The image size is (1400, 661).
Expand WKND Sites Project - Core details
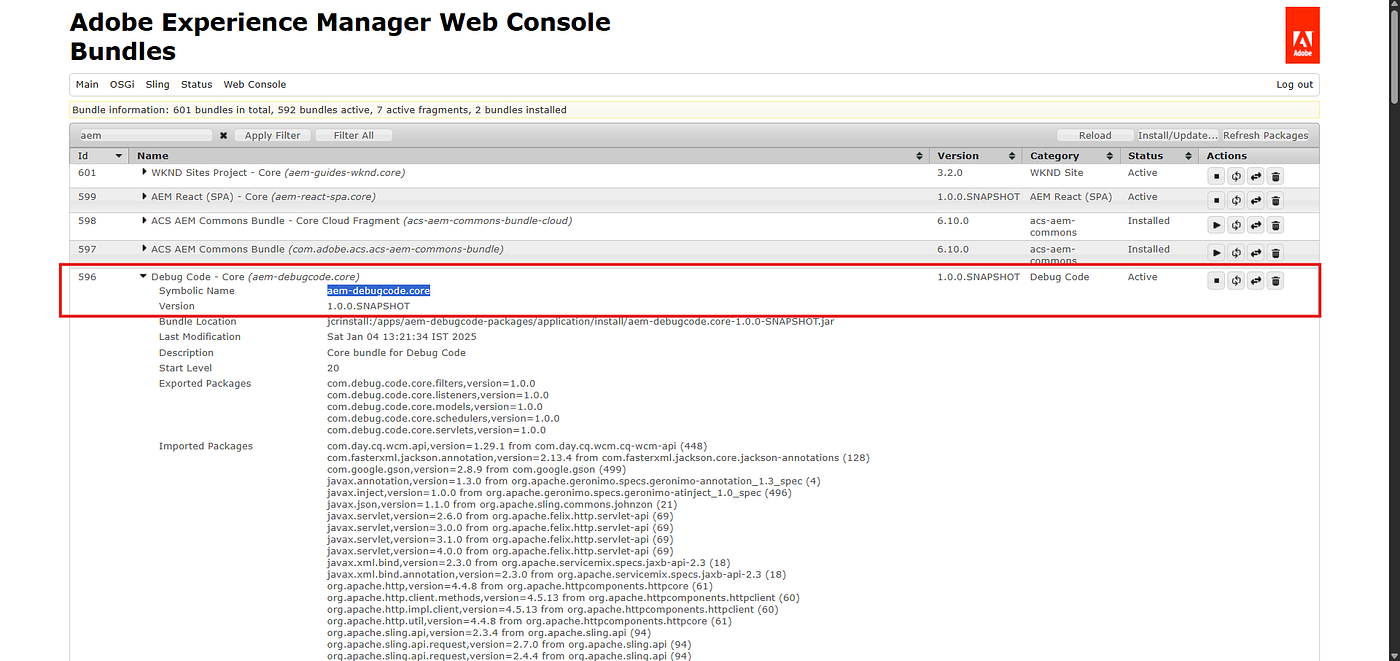click(x=144, y=172)
